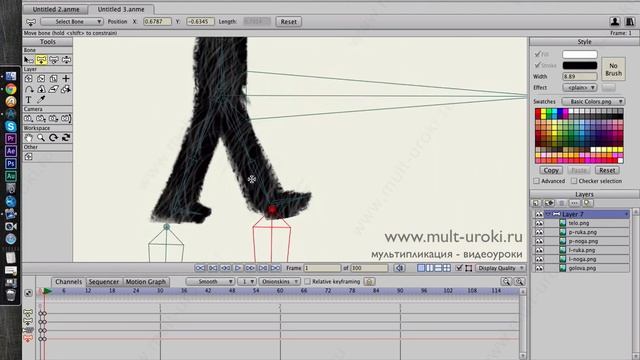The image size is (640, 360).
Task: Select the Zoom Camera tool
Action: [x=41, y=118]
